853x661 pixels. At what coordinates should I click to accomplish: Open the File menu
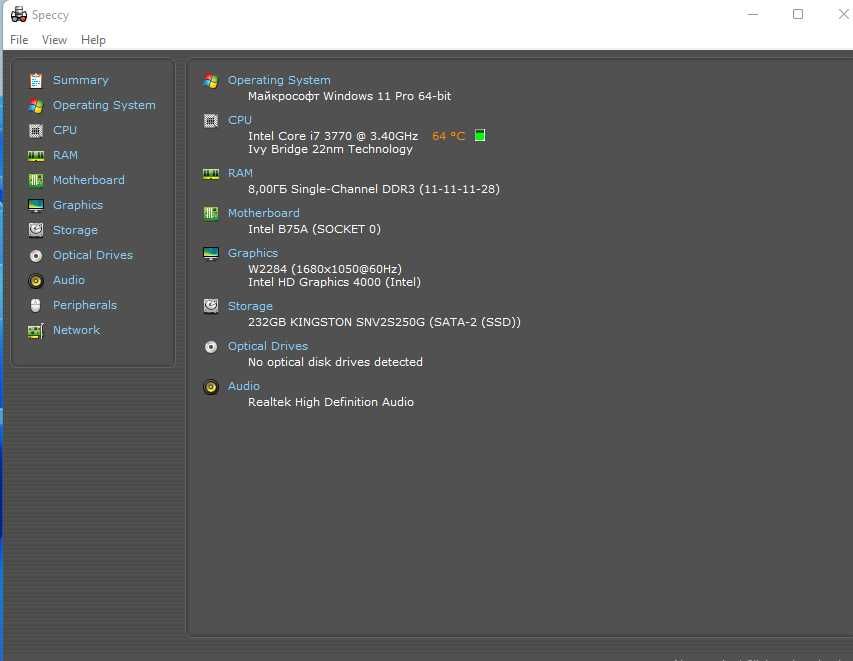coord(19,40)
